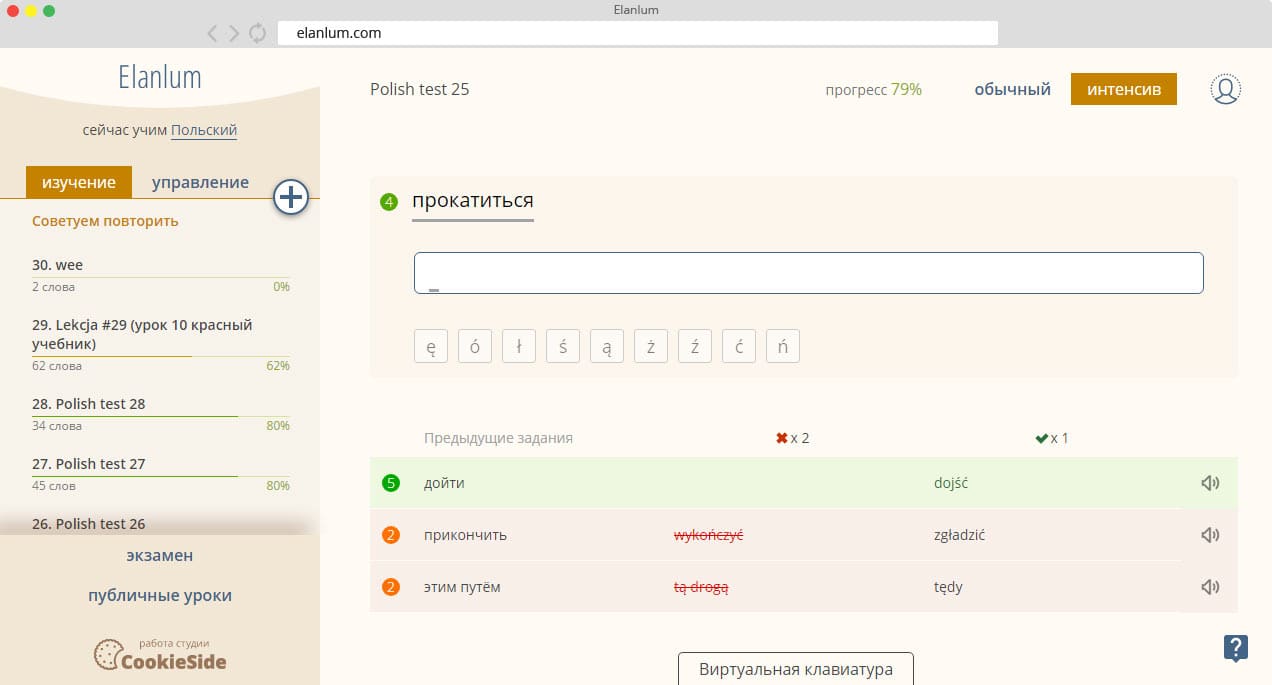Open публичные уроки
The height and width of the screenshot is (685, 1272).
160,595
